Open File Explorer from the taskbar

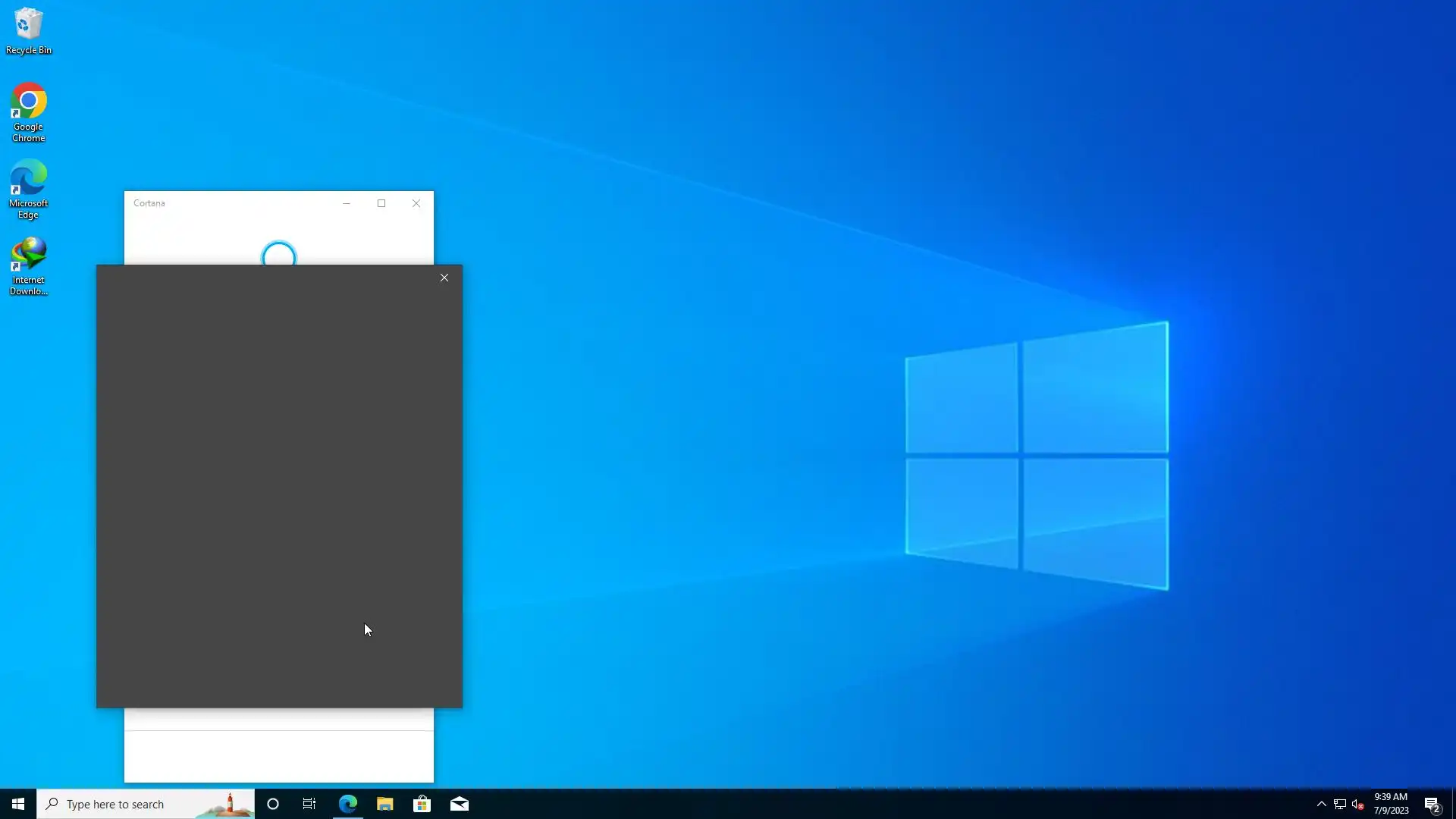tap(385, 804)
